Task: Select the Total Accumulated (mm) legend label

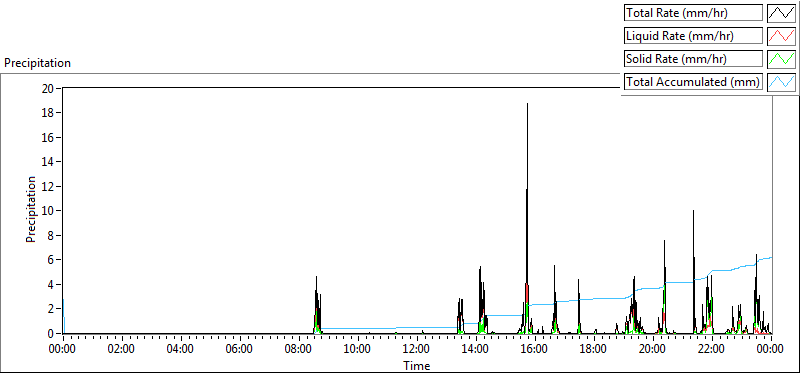Action: point(693,81)
